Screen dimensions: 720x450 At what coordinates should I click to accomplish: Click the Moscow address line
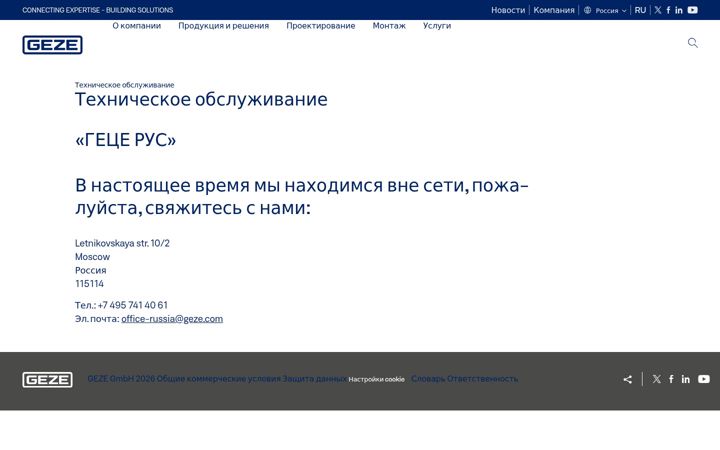coord(92,257)
